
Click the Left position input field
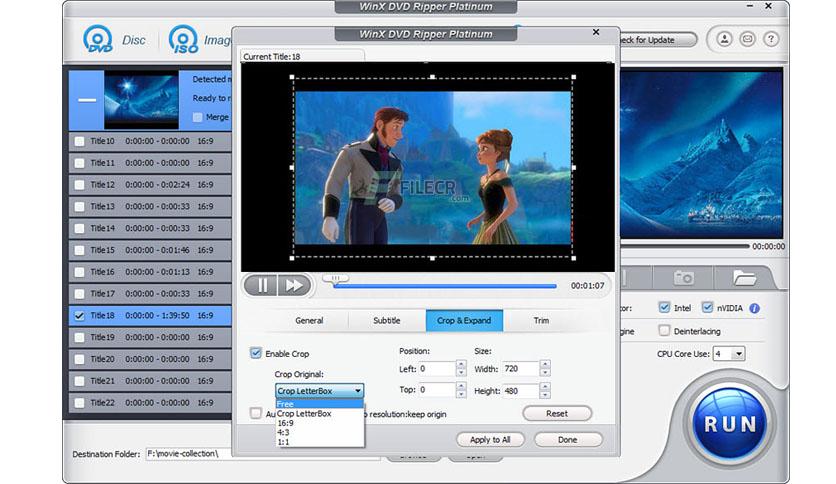coord(437,368)
